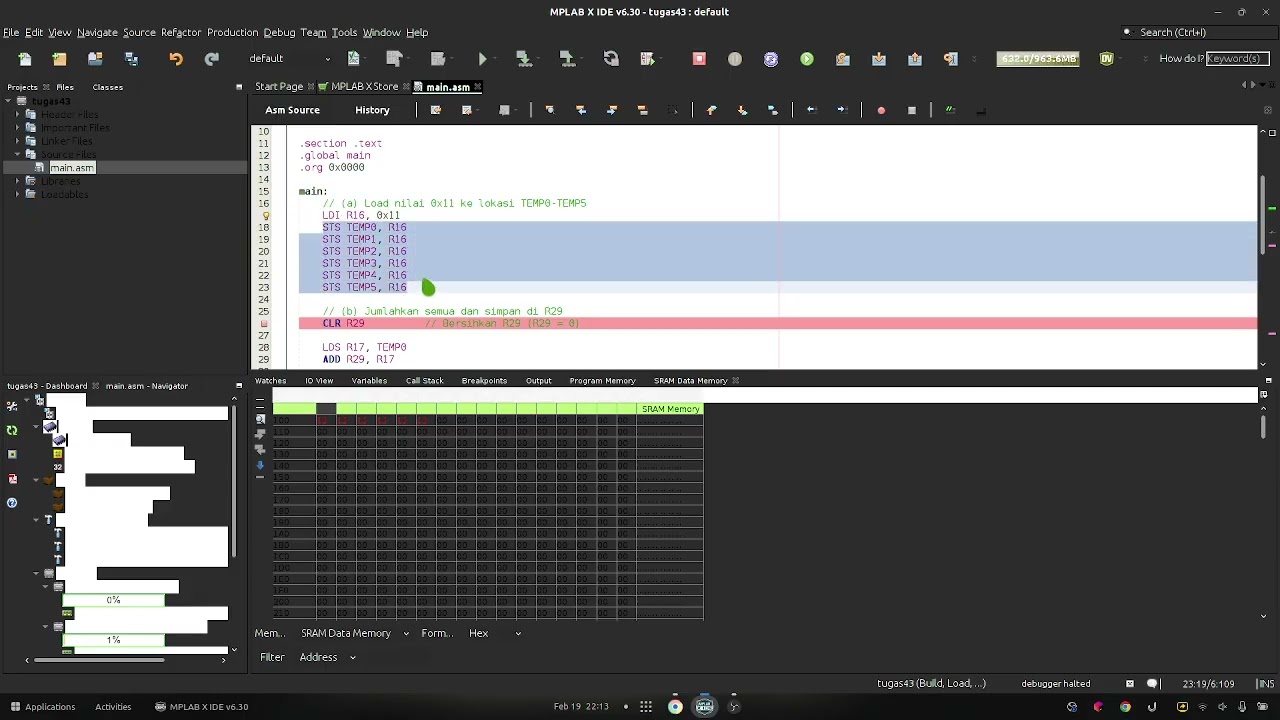Reset the debugger with the purple icon
Viewport: 1280px width, 720px height.
tap(771, 59)
